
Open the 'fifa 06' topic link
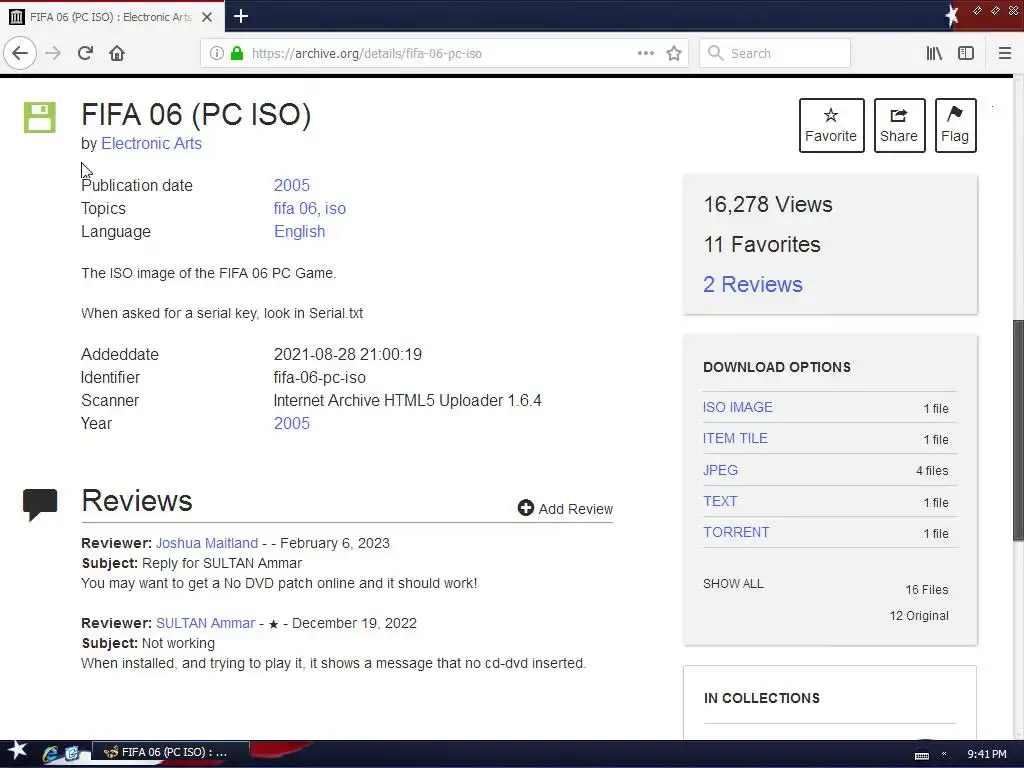(295, 208)
